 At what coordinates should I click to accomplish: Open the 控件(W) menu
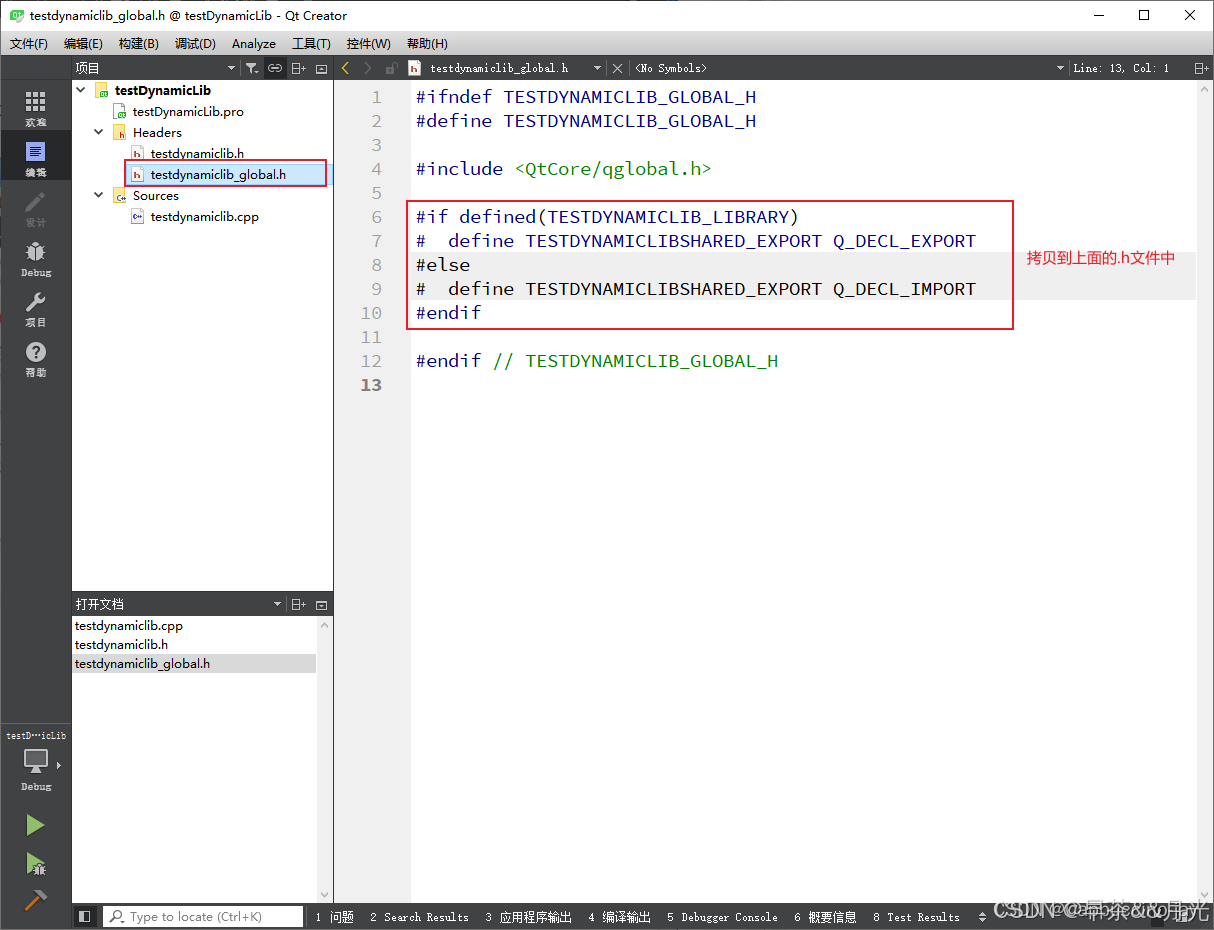click(368, 44)
